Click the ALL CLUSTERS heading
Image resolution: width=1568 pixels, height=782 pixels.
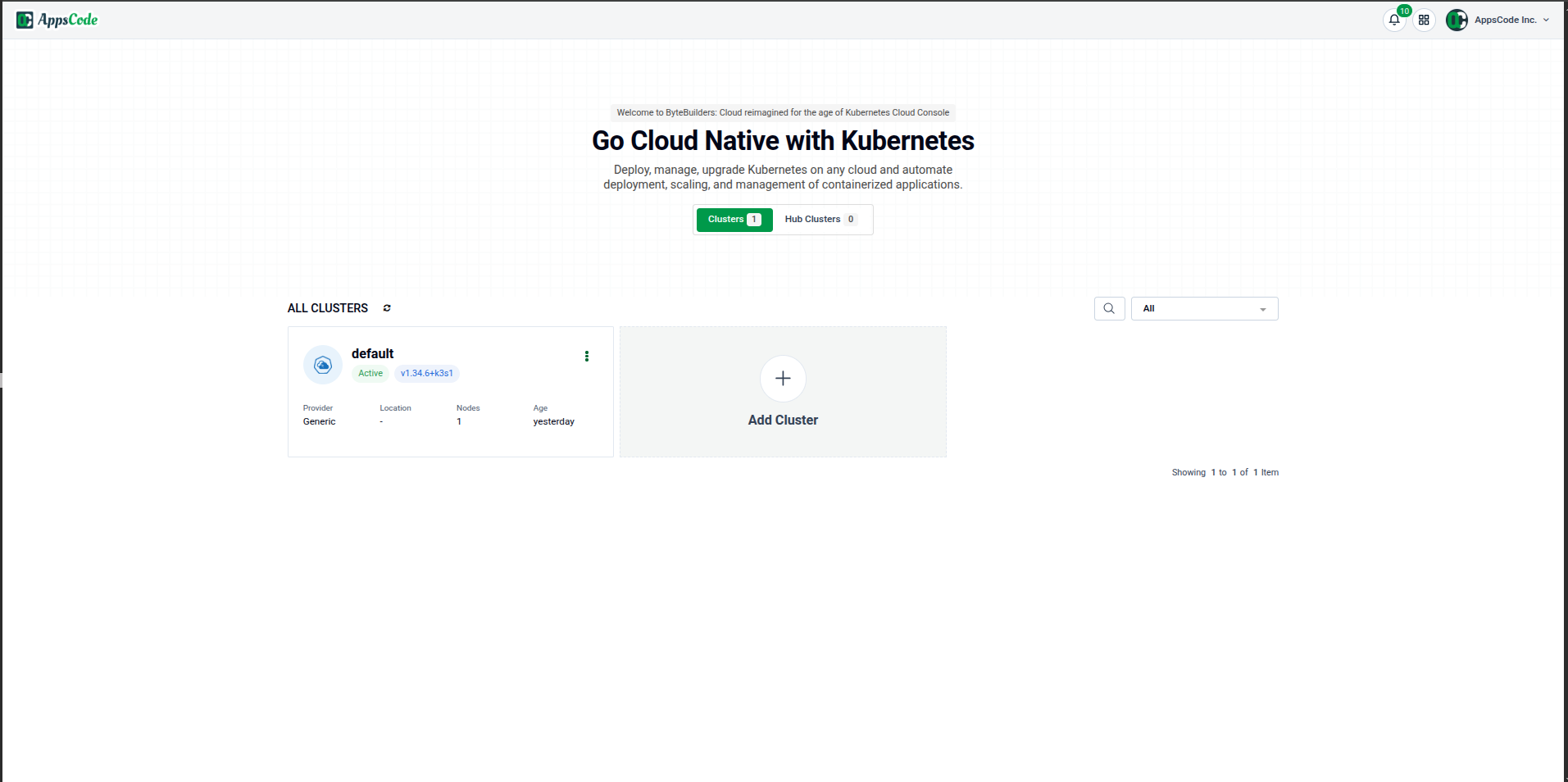pyautogui.click(x=326, y=308)
